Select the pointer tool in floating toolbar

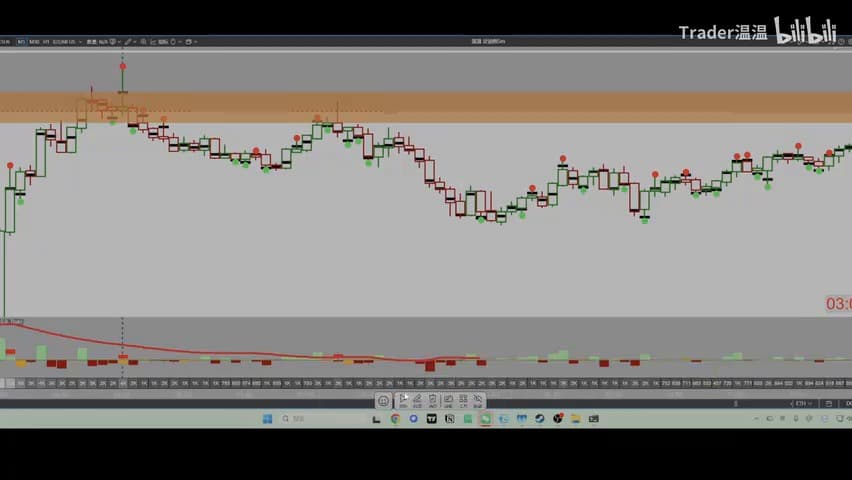click(403, 401)
